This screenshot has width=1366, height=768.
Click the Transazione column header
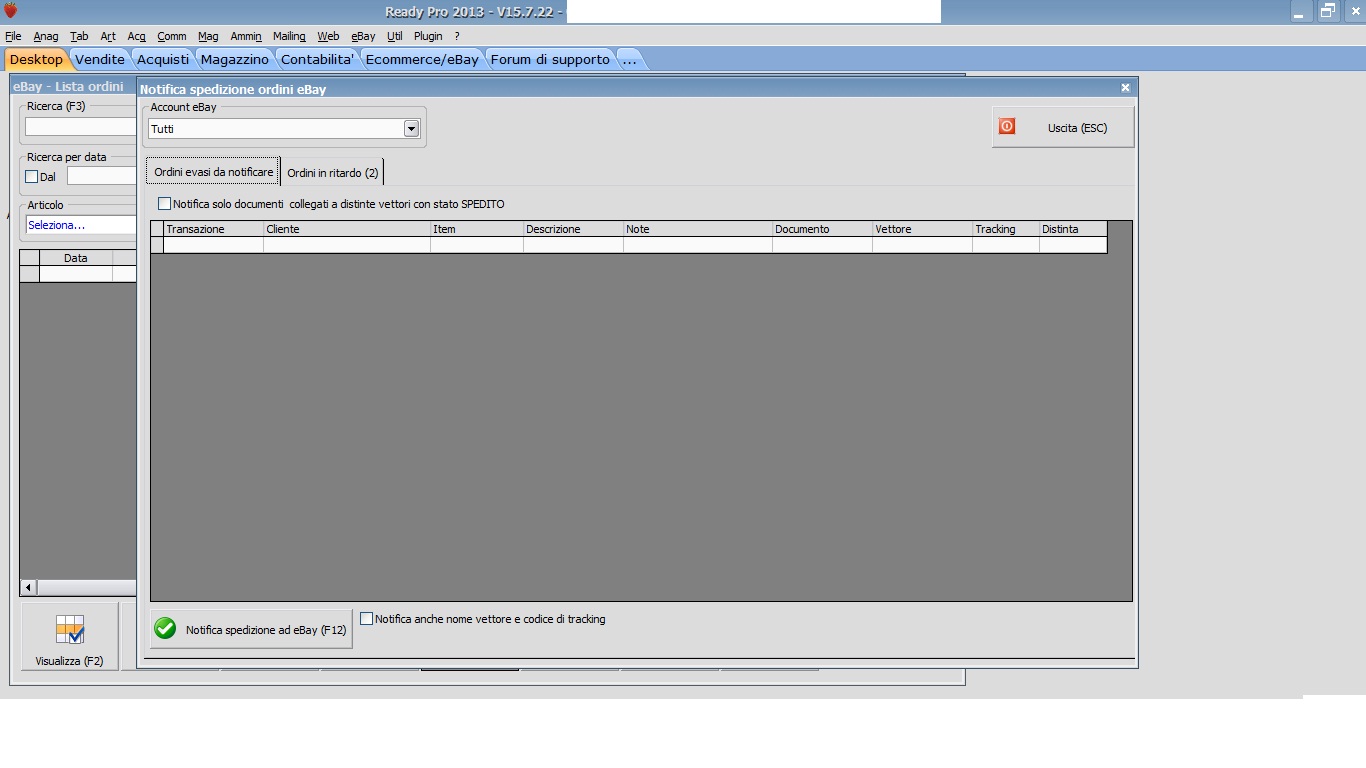pyautogui.click(x=213, y=229)
